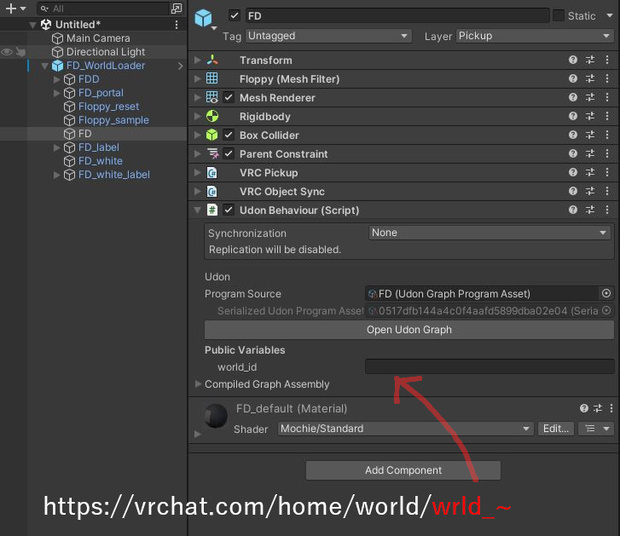Disable the Mesh Renderer component checkbox
The width and height of the screenshot is (620, 536).
[229, 97]
